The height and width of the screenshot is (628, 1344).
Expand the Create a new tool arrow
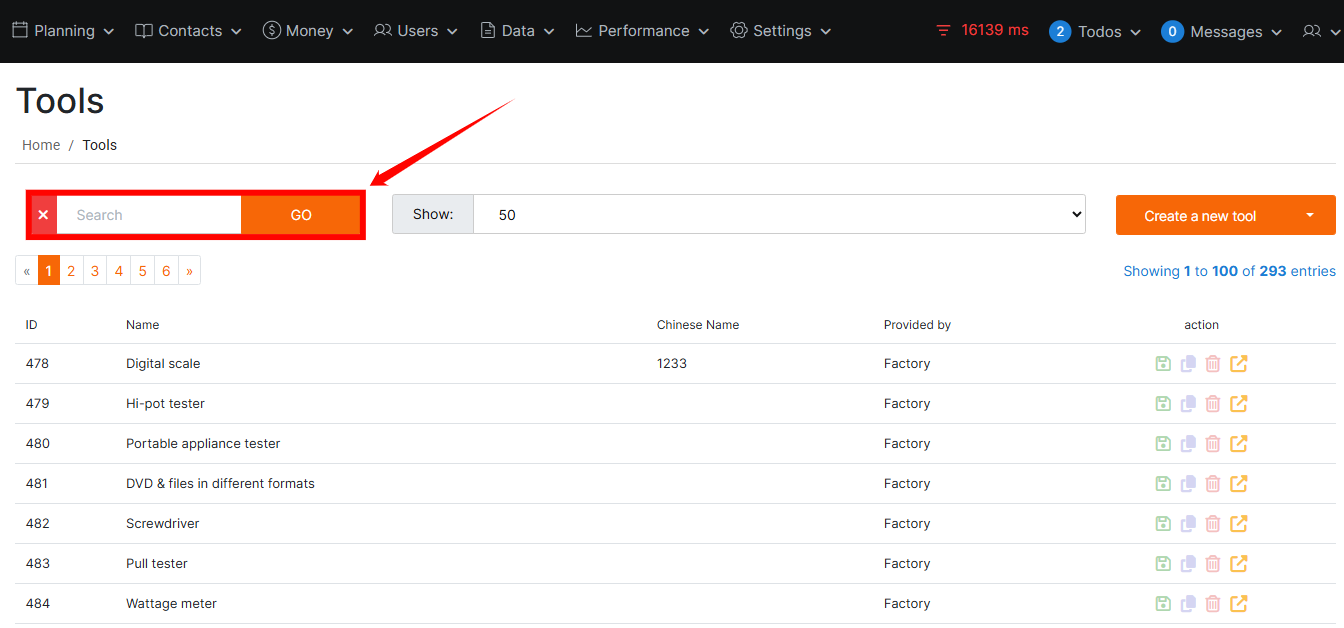(x=1309, y=215)
